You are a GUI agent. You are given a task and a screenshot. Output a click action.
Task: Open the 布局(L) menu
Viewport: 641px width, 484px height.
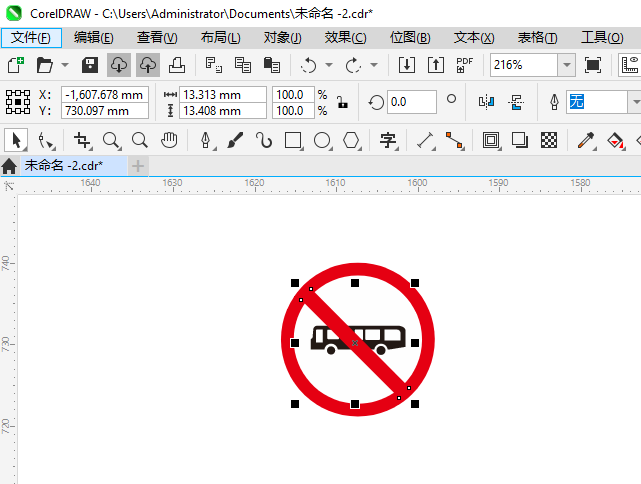pyautogui.click(x=221, y=38)
